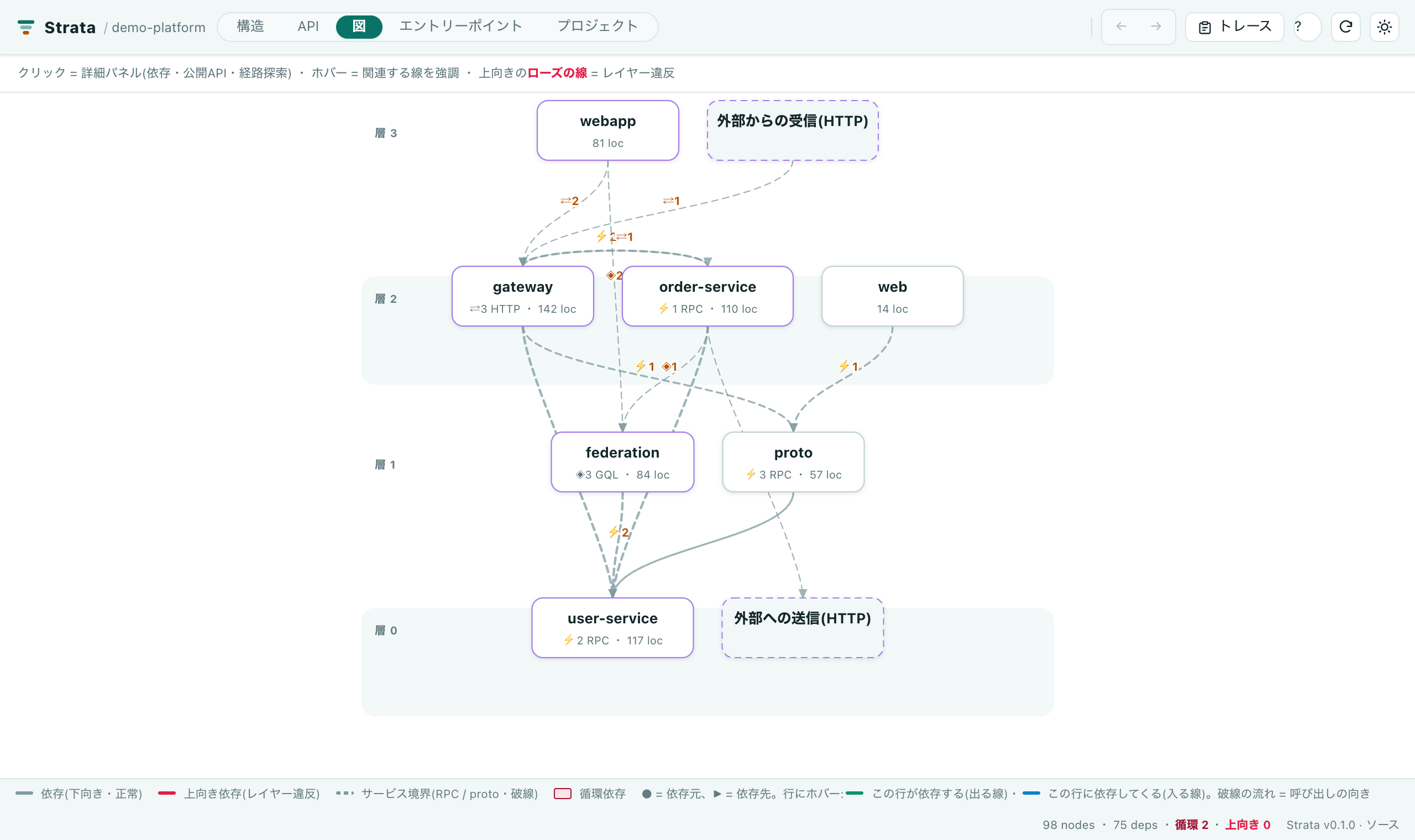This screenshot has width=1415, height=840.
Task: Click the 1 RPC bolt in order-service
Action: 664,308
